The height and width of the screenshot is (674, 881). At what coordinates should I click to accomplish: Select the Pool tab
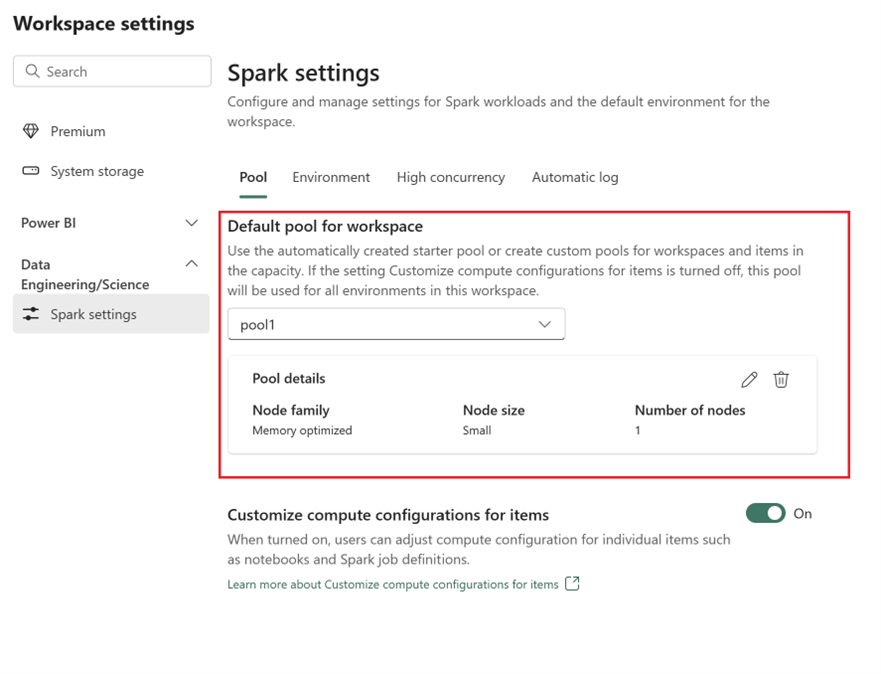(253, 177)
